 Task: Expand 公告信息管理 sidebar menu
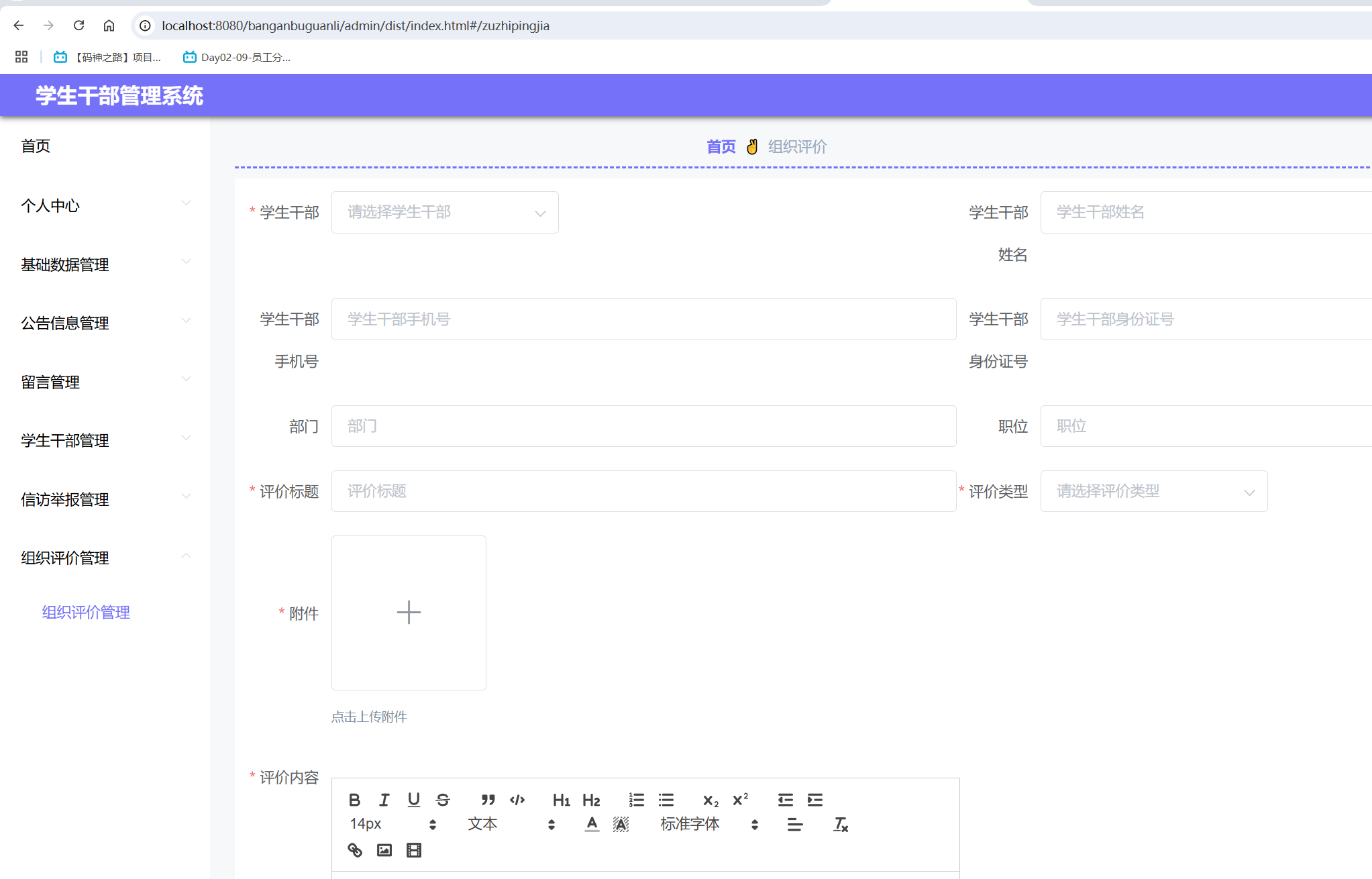pos(105,323)
